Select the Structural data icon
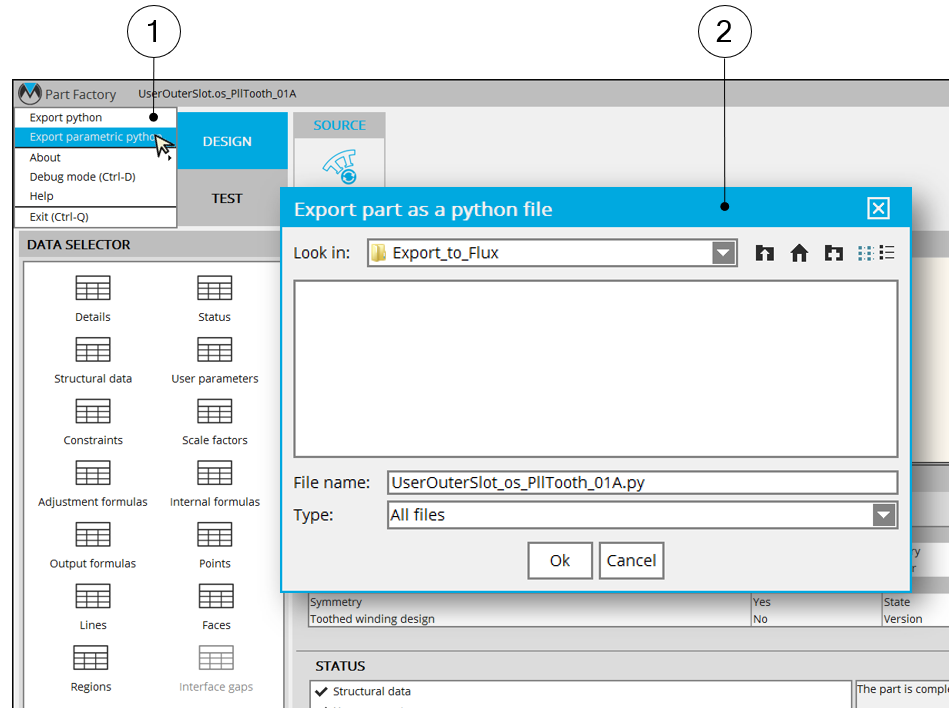949x708 pixels. click(x=93, y=350)
